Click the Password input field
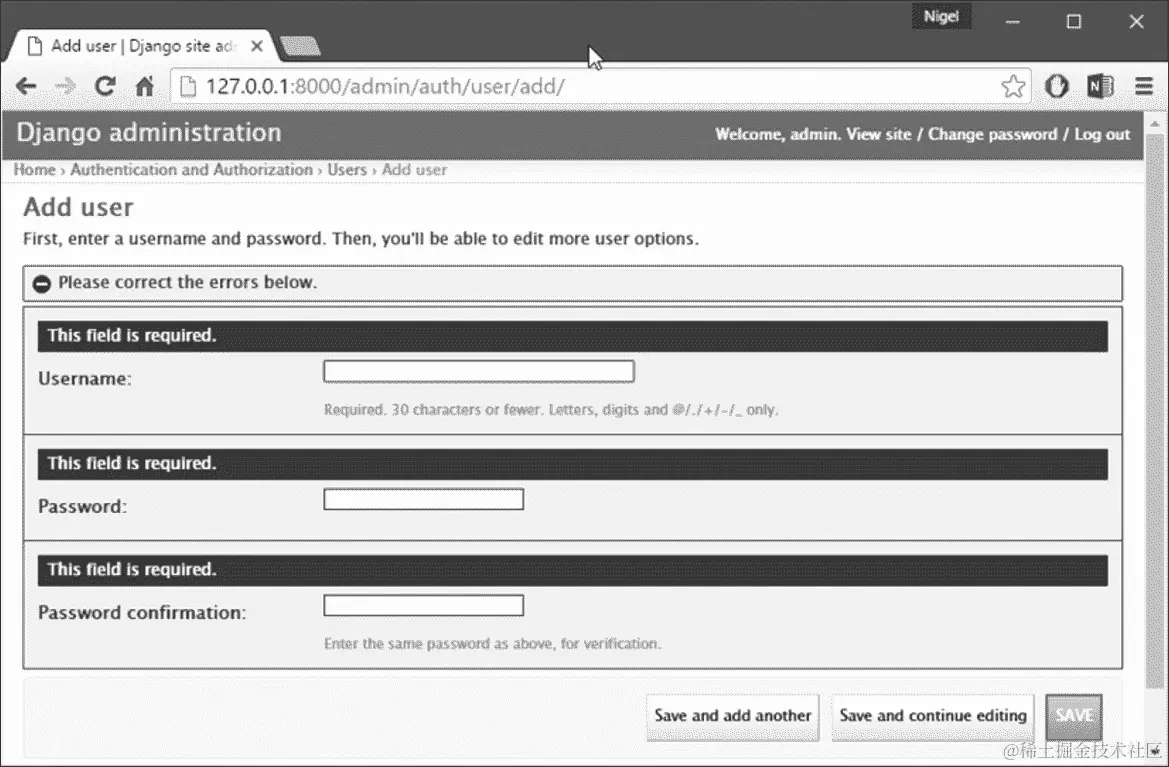Screen dimensions: 1169x767 423,499
